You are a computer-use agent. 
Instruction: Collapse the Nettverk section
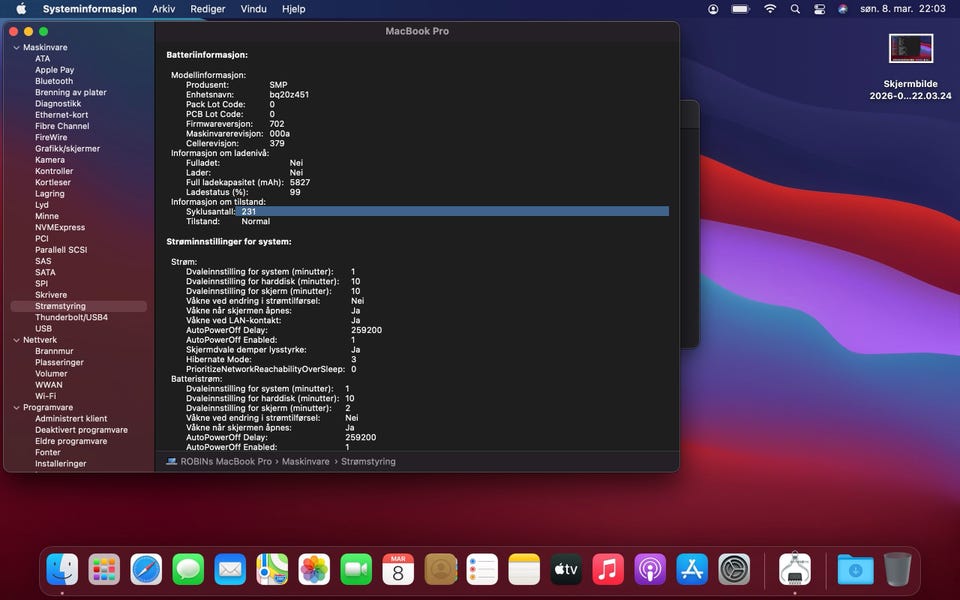click(x=15, y=340)
